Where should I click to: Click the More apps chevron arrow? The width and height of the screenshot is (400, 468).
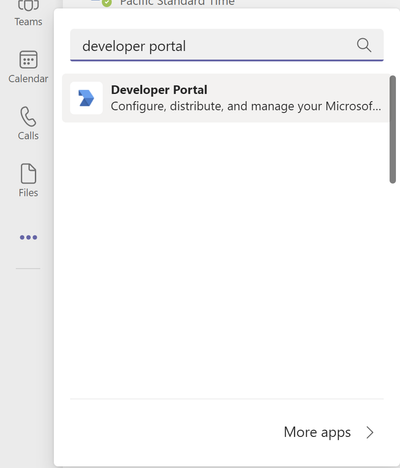point(370,432)
